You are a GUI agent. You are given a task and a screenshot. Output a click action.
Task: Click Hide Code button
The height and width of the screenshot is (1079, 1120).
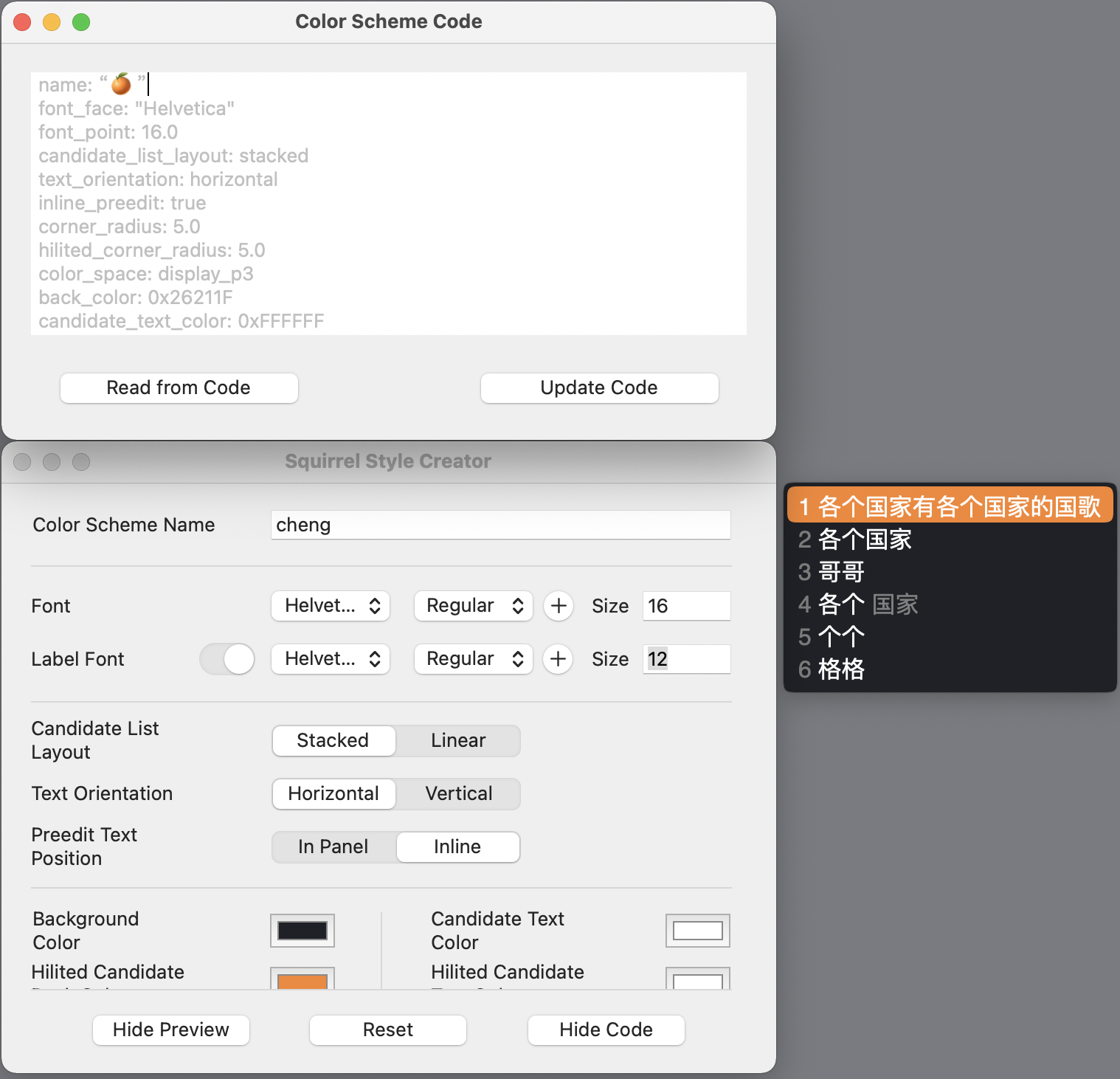coord(606,1030)
